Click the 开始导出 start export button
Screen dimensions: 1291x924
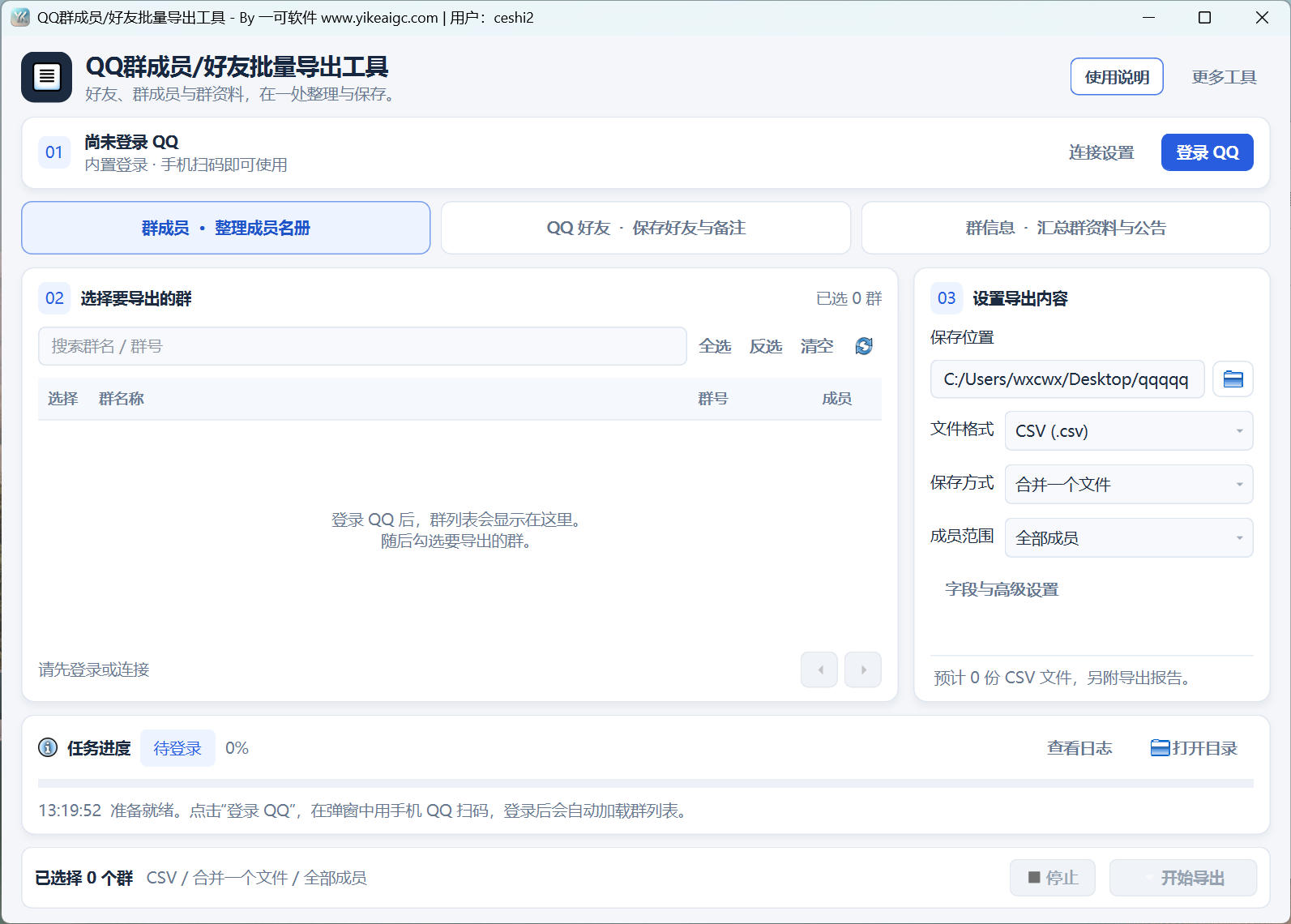coord(1183,878)
